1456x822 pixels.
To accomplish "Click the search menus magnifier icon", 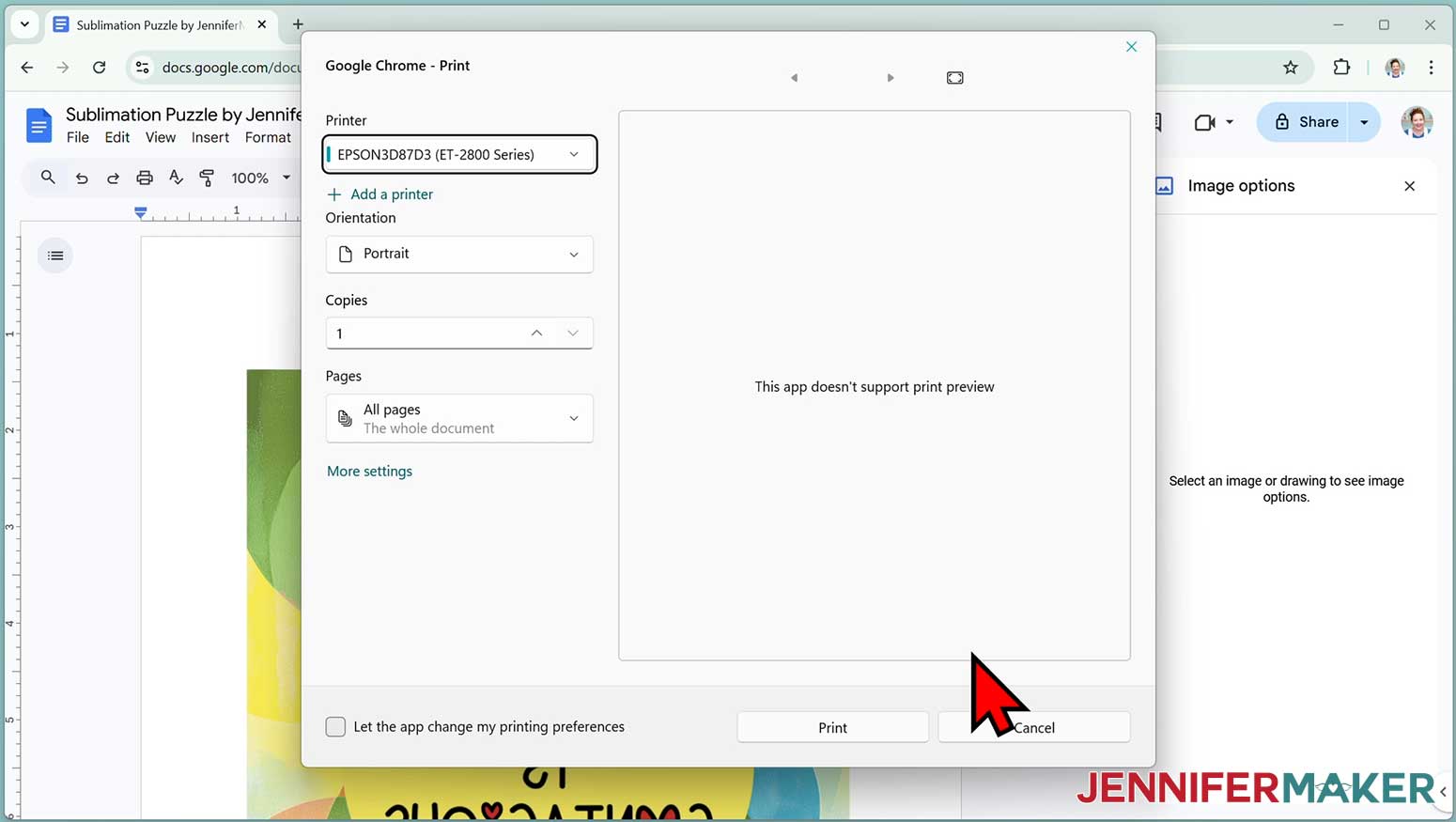I will click(48, 177).
